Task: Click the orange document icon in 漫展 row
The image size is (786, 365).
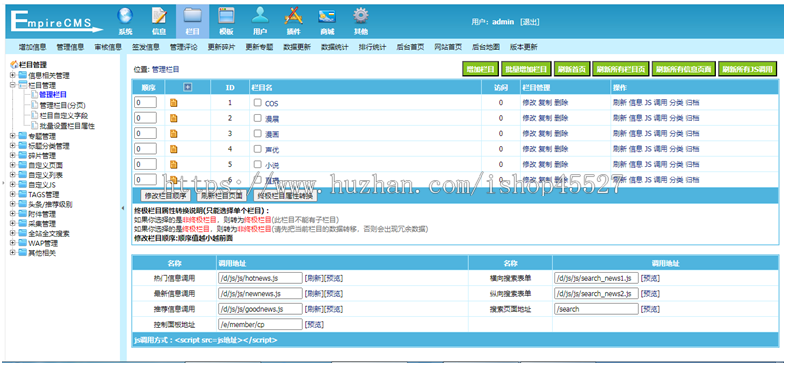Action: [174, 118]
